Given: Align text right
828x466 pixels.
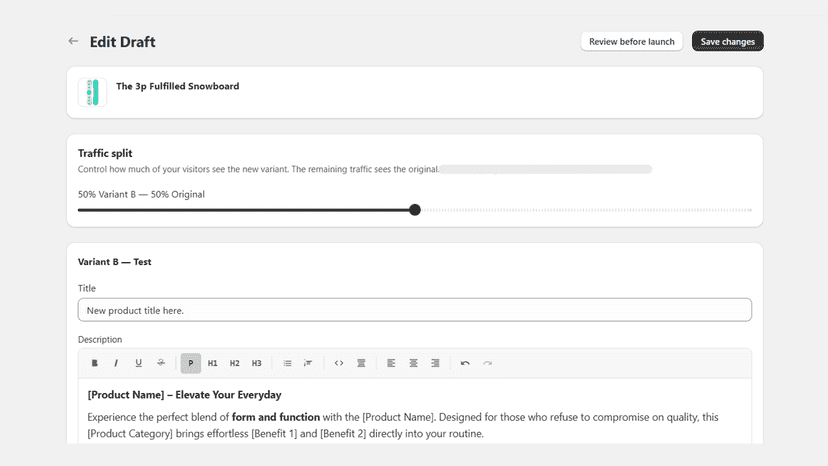Looking at the screenshot, I should 435,363.
